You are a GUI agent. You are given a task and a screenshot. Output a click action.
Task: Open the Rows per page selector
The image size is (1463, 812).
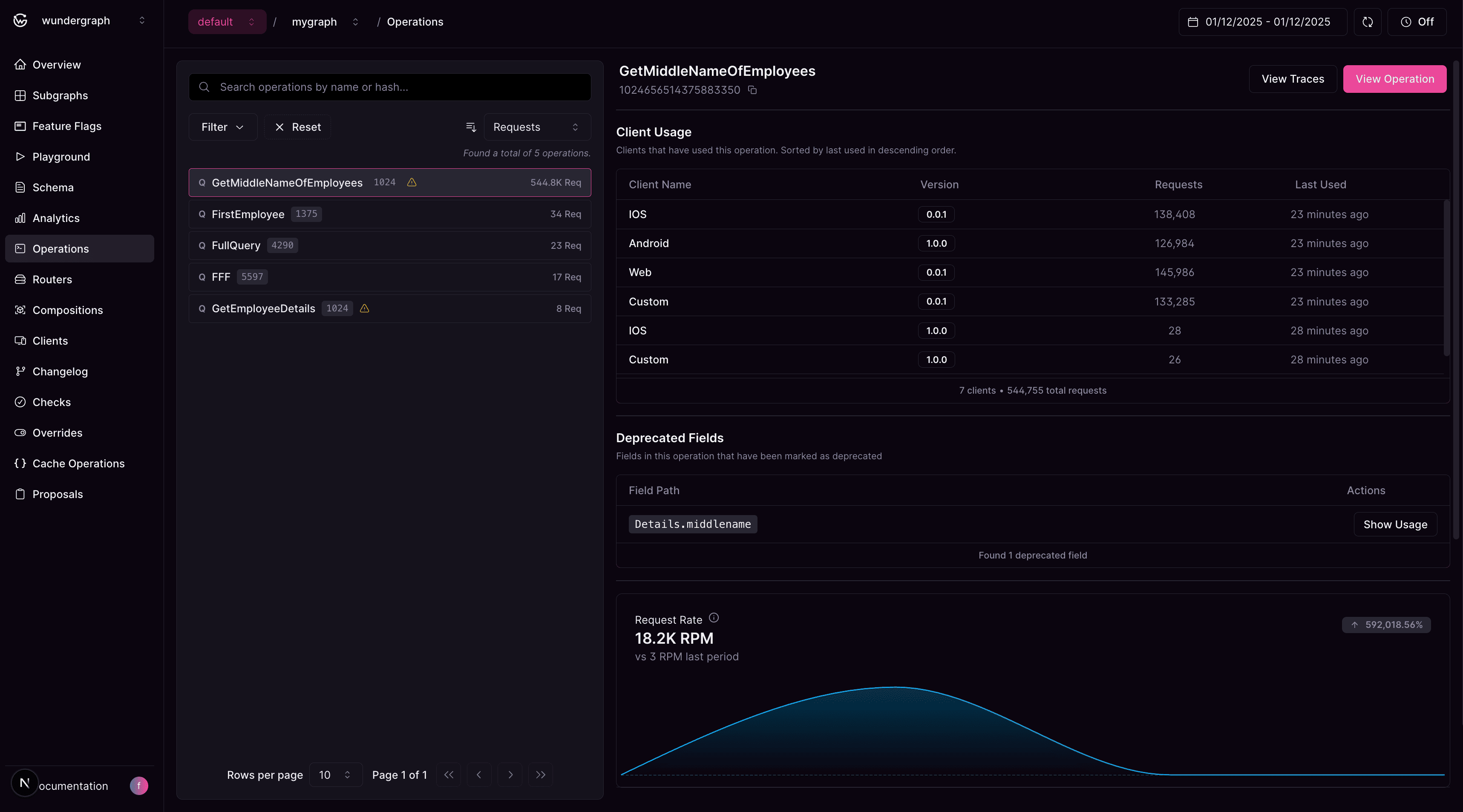tap(335, 775)
